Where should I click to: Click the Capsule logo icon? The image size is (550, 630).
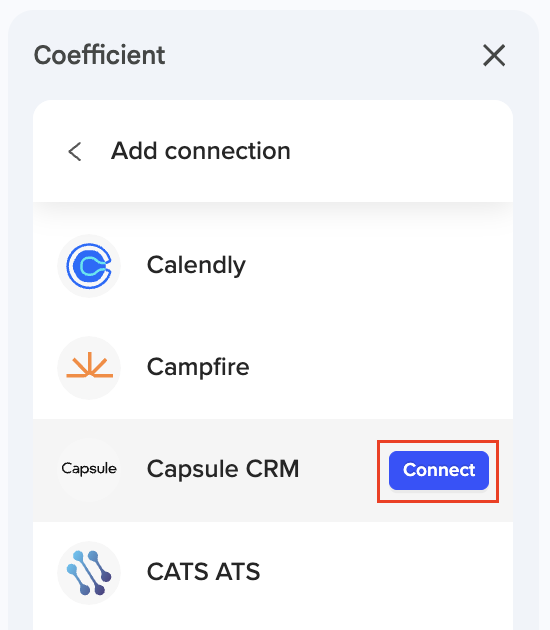coord(89,469)
